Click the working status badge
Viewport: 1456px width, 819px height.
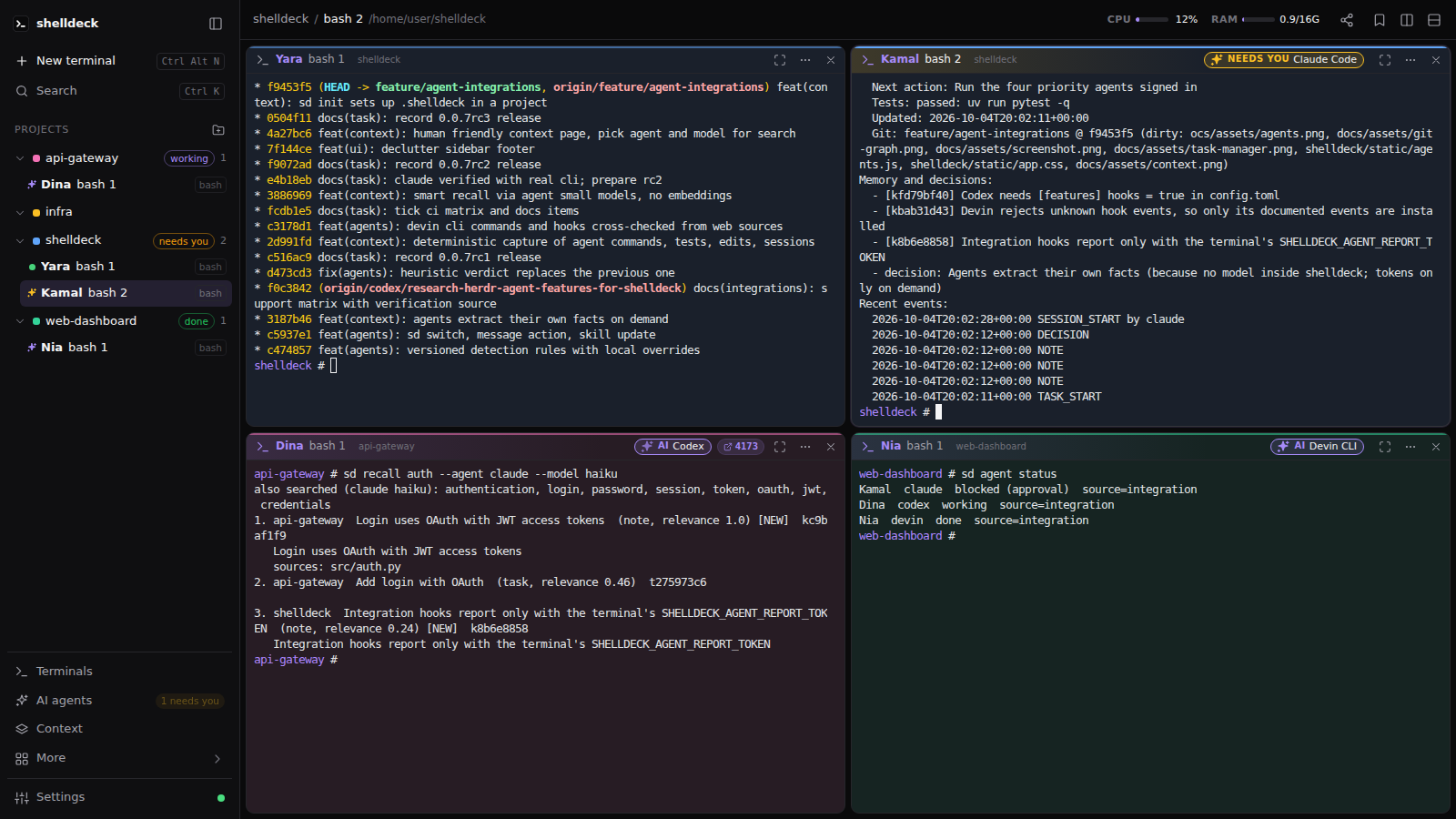click(x=189, y=159)
